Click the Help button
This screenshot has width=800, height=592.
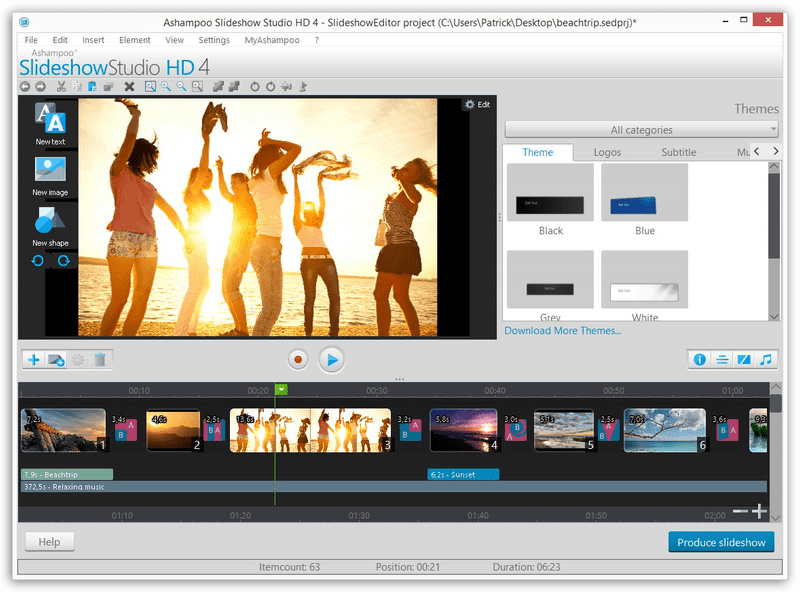pyautogui.click(x=49, y=542)
